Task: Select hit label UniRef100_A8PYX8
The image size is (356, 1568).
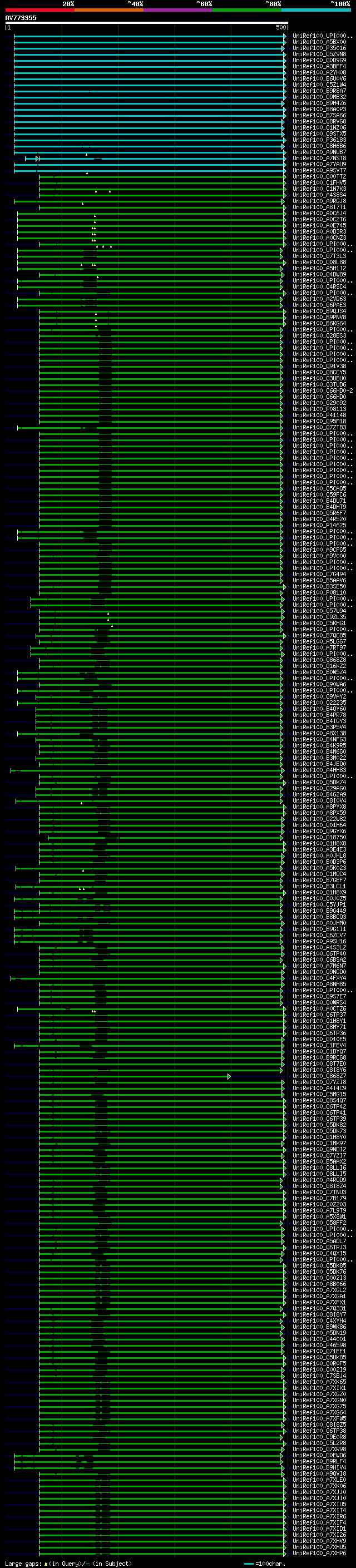Action: tap(319, 807)
